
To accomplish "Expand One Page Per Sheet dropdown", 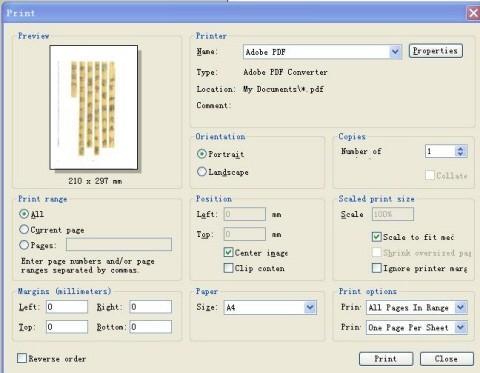I will [x=461, y=327].
